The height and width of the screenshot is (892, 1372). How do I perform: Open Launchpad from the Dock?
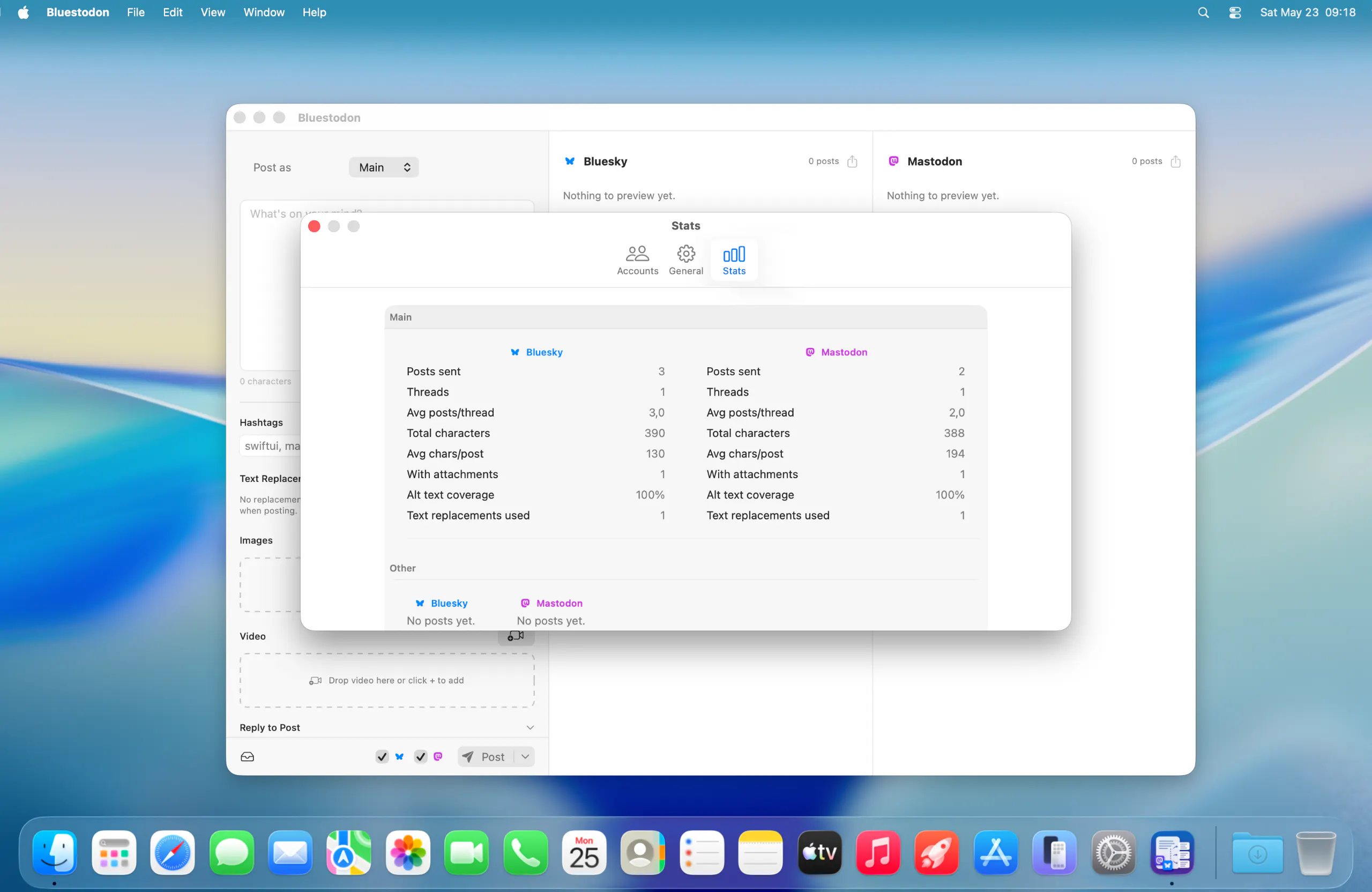pyautogui.click(x=114, y=852)
